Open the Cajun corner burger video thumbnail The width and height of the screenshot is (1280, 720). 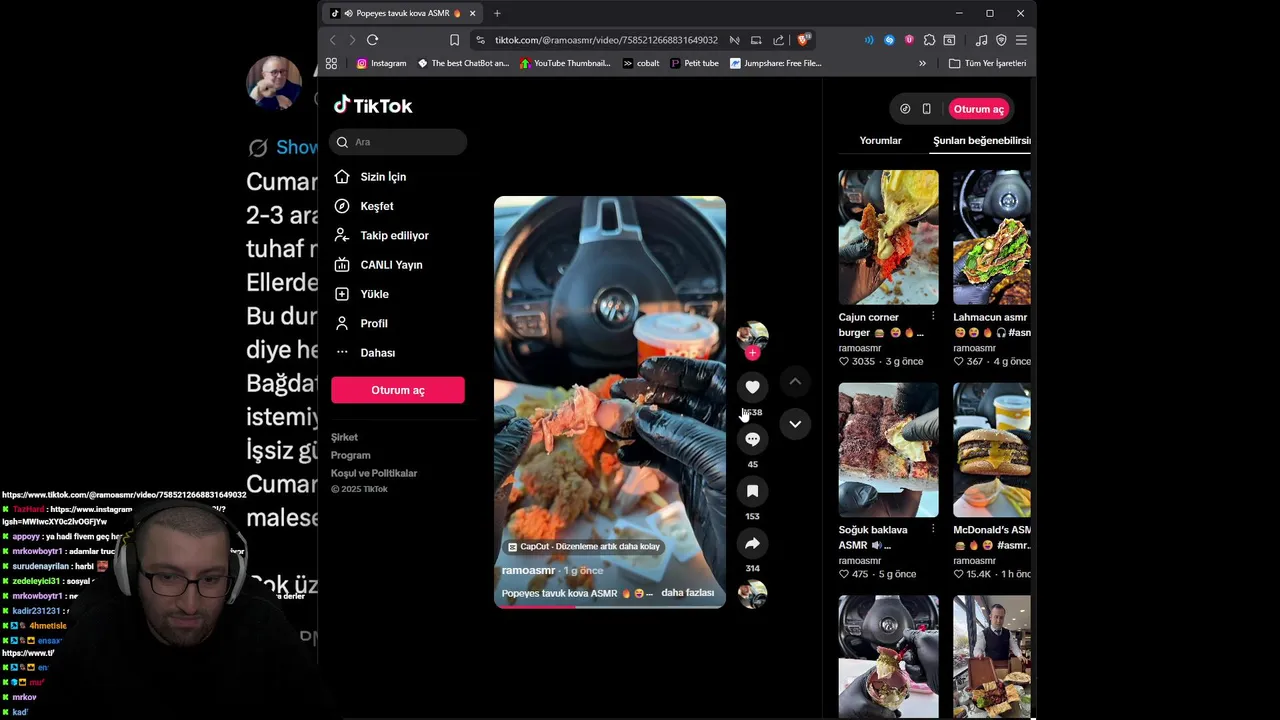point(888,237)
